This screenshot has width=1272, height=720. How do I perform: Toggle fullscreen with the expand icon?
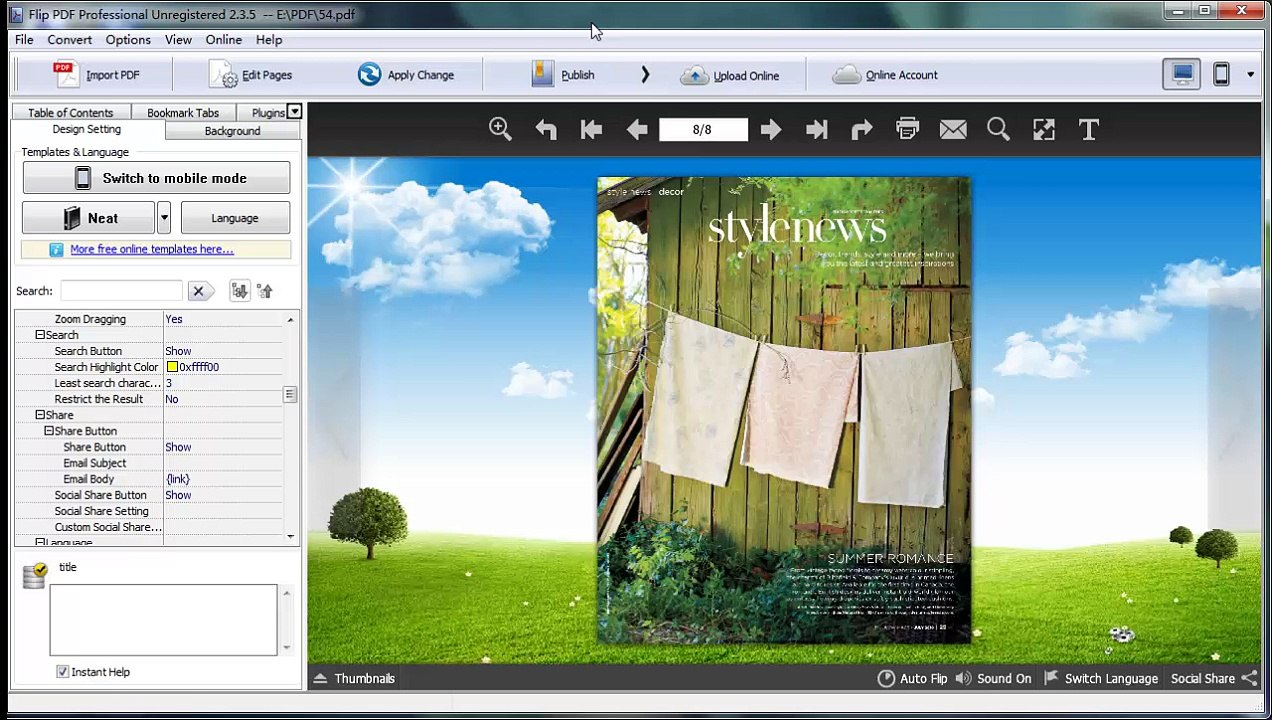[x=1044, y=129]
